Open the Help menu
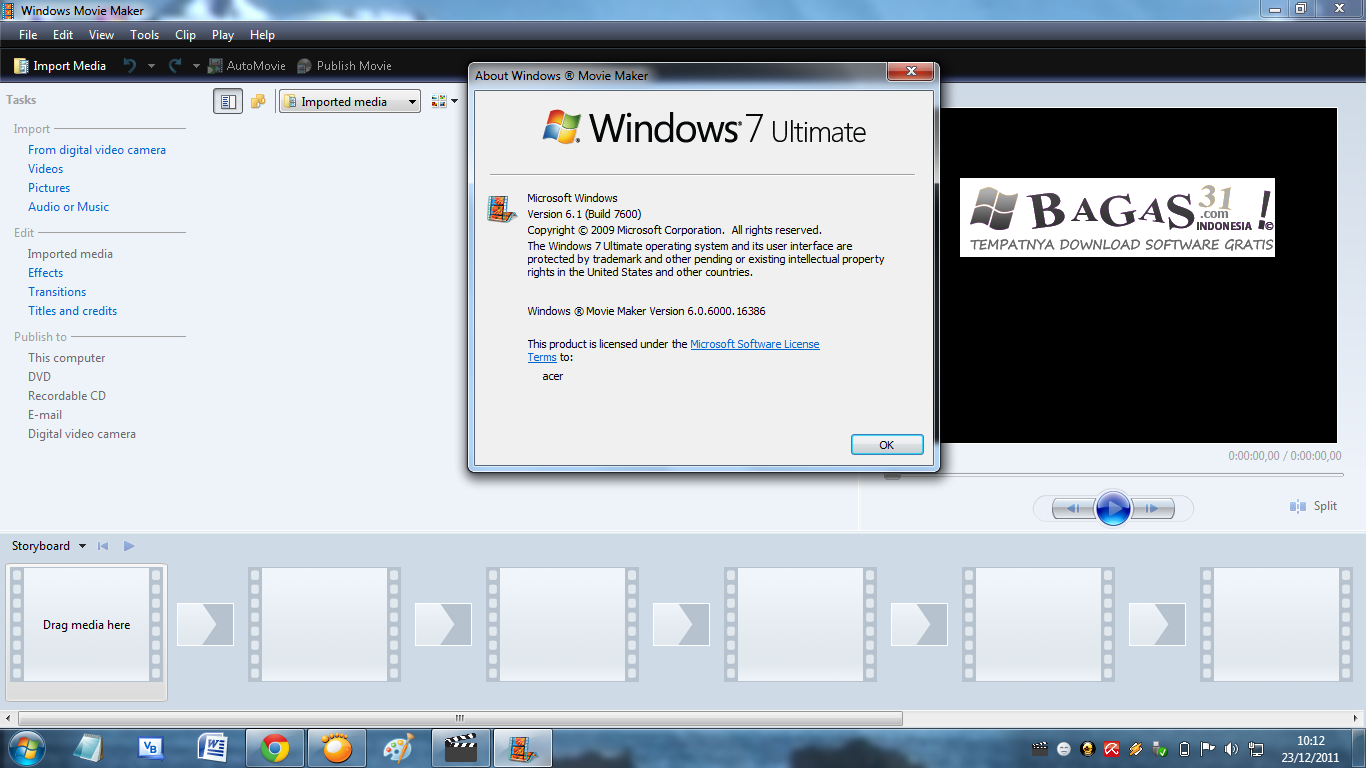The width and height of the screenshot is (1366, 768). (x=262, y=34)
